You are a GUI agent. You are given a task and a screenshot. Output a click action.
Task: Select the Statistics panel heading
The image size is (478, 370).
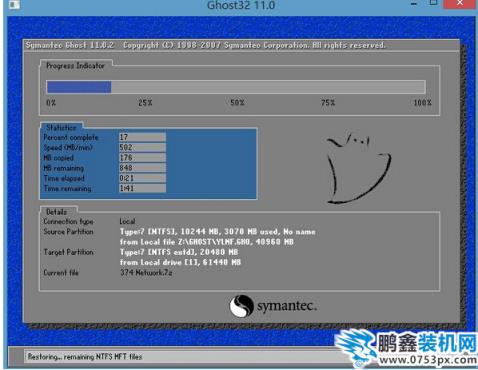[61, 128]
